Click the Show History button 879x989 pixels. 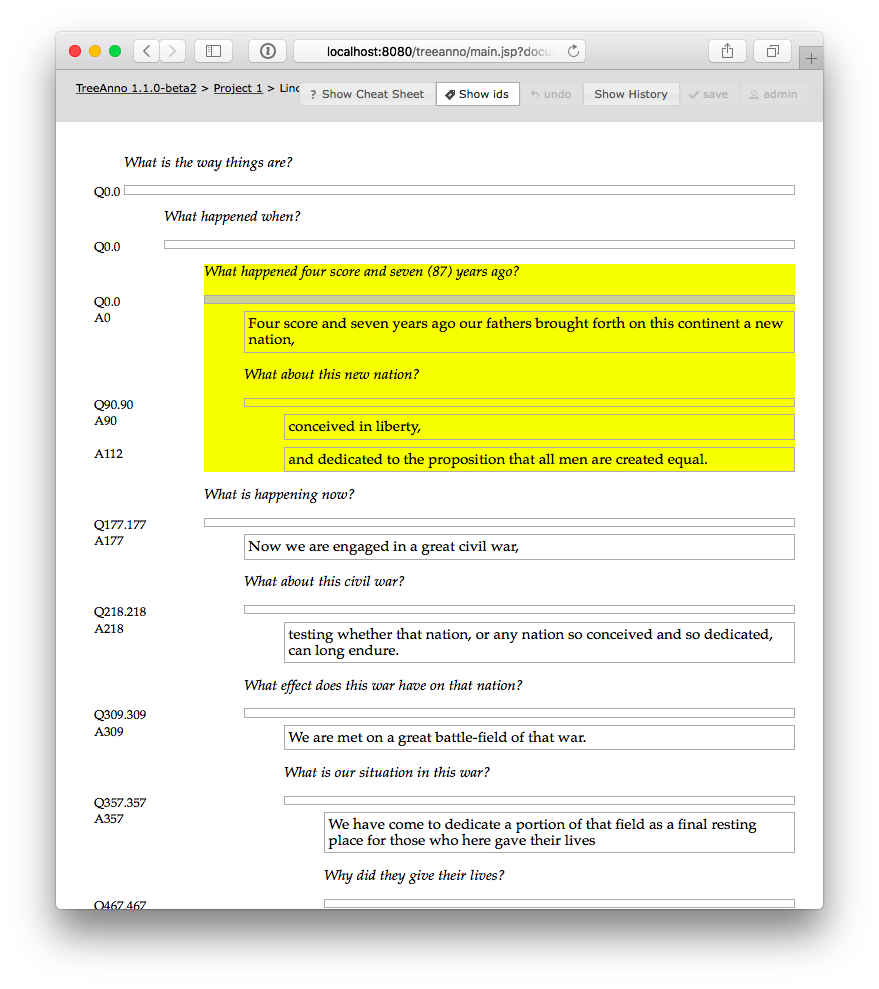coord(631,94)
